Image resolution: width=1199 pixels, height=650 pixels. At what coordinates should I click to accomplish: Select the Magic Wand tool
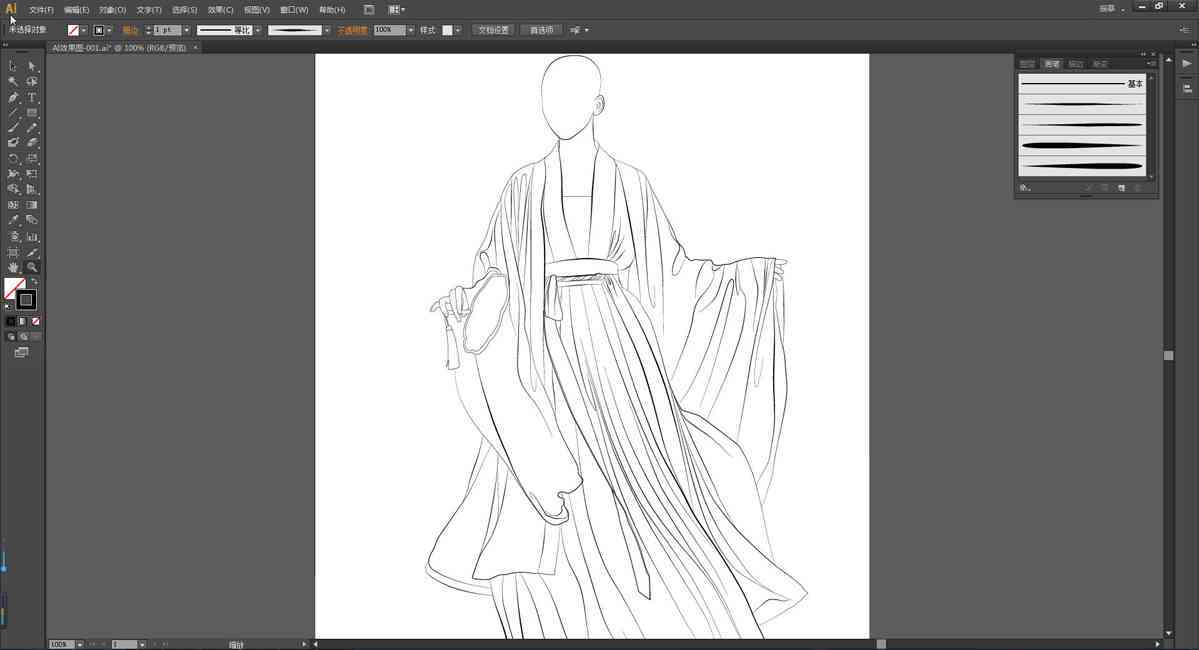click(13, 82)
